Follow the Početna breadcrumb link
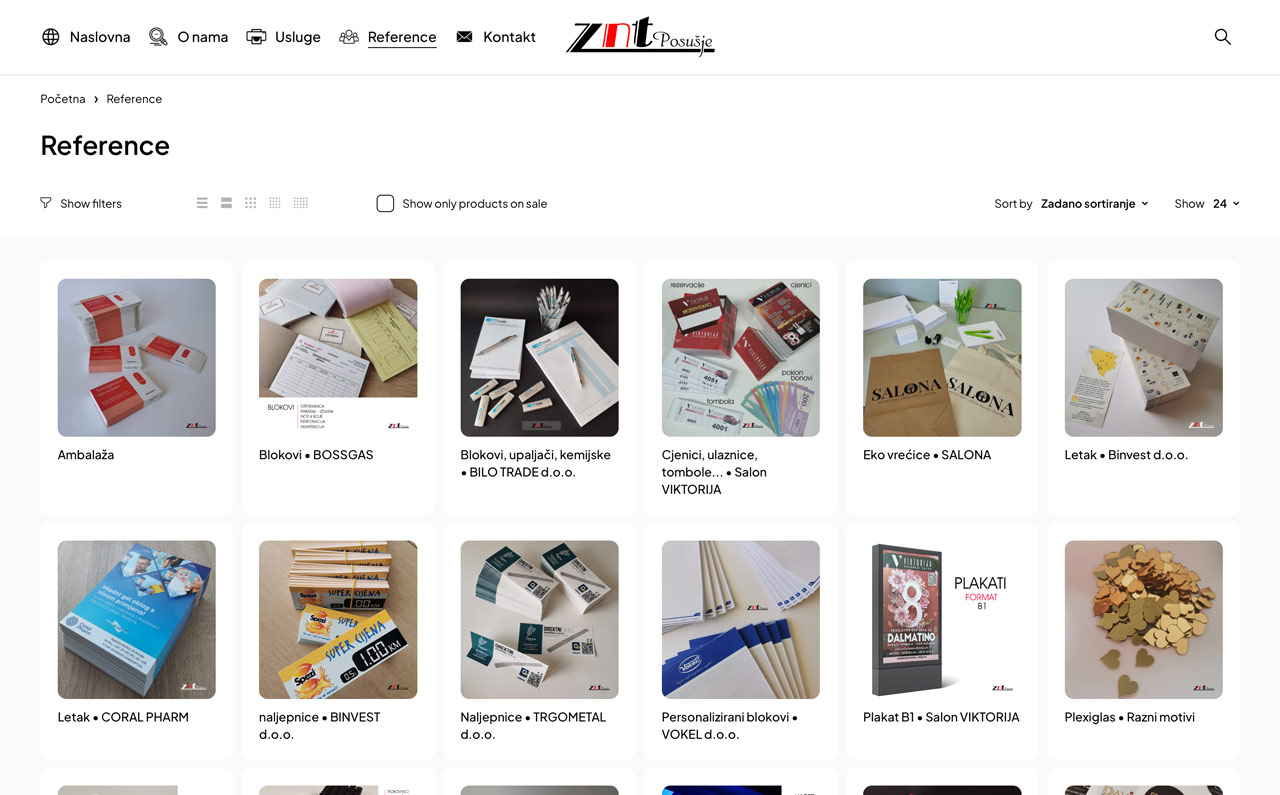The image size is (1280, 795). 63,99
